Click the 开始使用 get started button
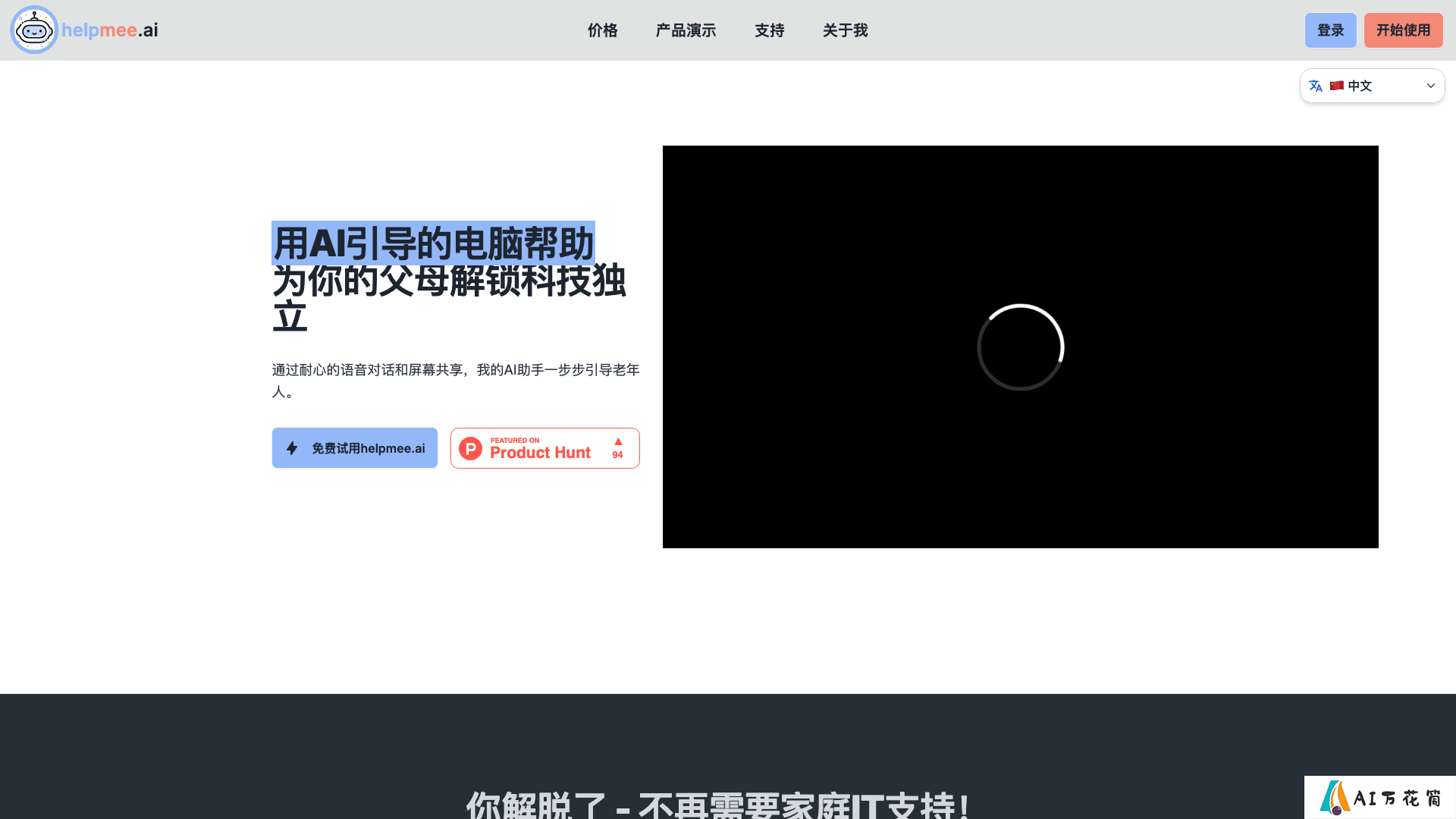This screenshot has width=1456, height=819. pyautogui.click(x=1404, y=30)
